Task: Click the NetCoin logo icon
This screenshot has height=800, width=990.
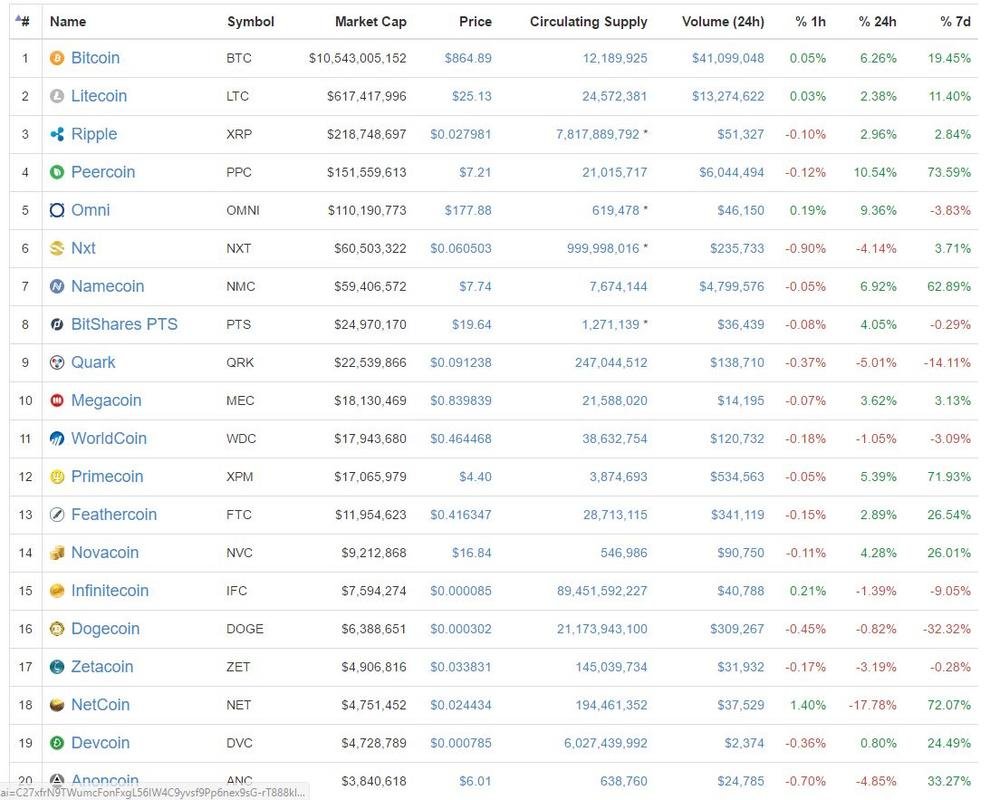Action: click(x=57, y=705)
